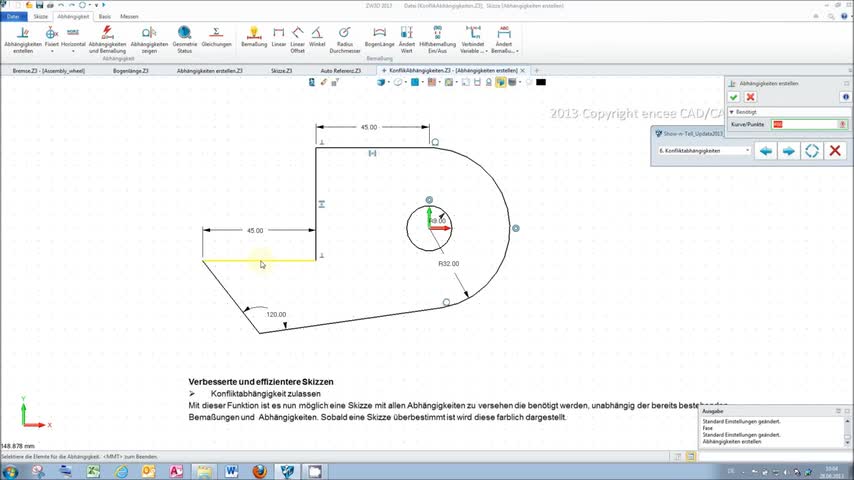Open the Skizze.Z3 document tab

point(282,71)
